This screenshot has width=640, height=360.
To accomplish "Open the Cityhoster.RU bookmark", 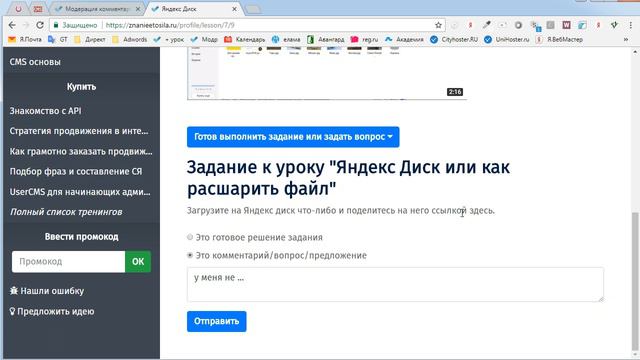I will [x=454, y=40].
